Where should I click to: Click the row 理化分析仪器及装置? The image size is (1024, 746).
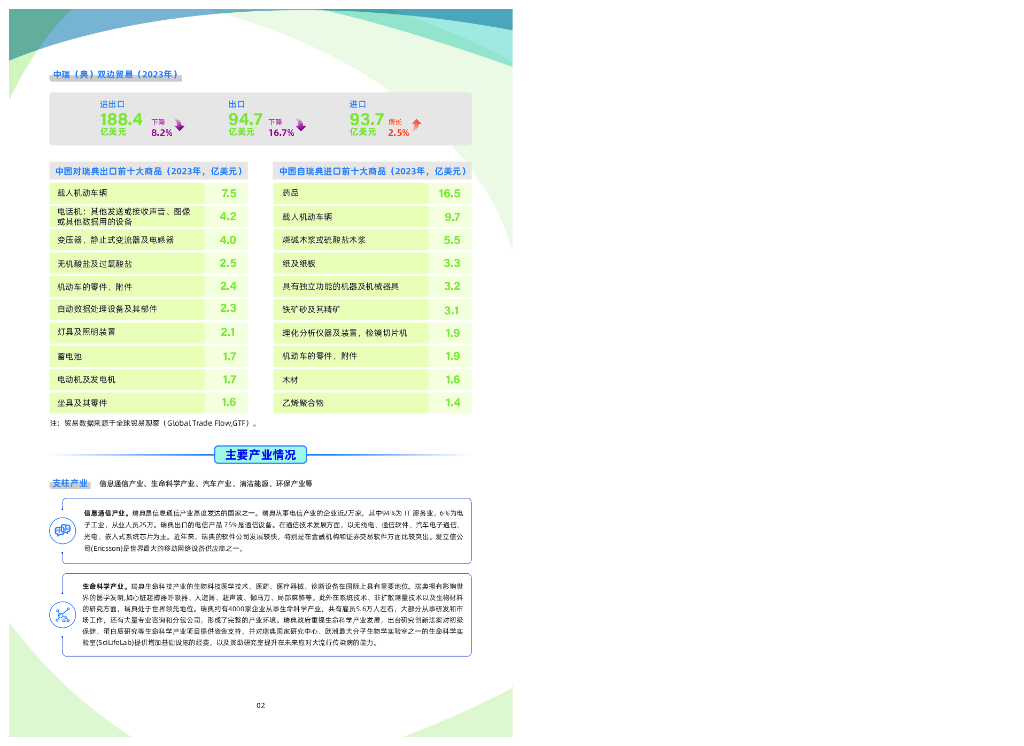[372, 333]
